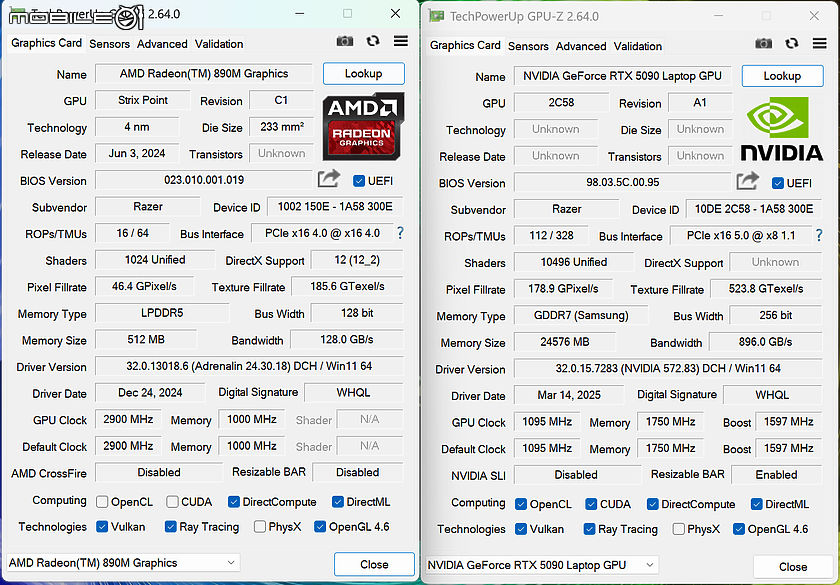
Task: Click BIOS version 023.010.001.019 field
Action: click(x=204, y=180)
